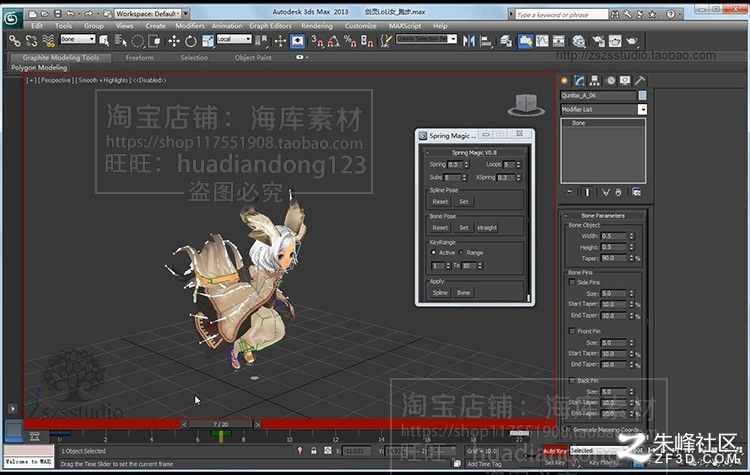750x475 pixels.
Task: Open the Graphite ribbon options dropdown
Action: (301, 57)
